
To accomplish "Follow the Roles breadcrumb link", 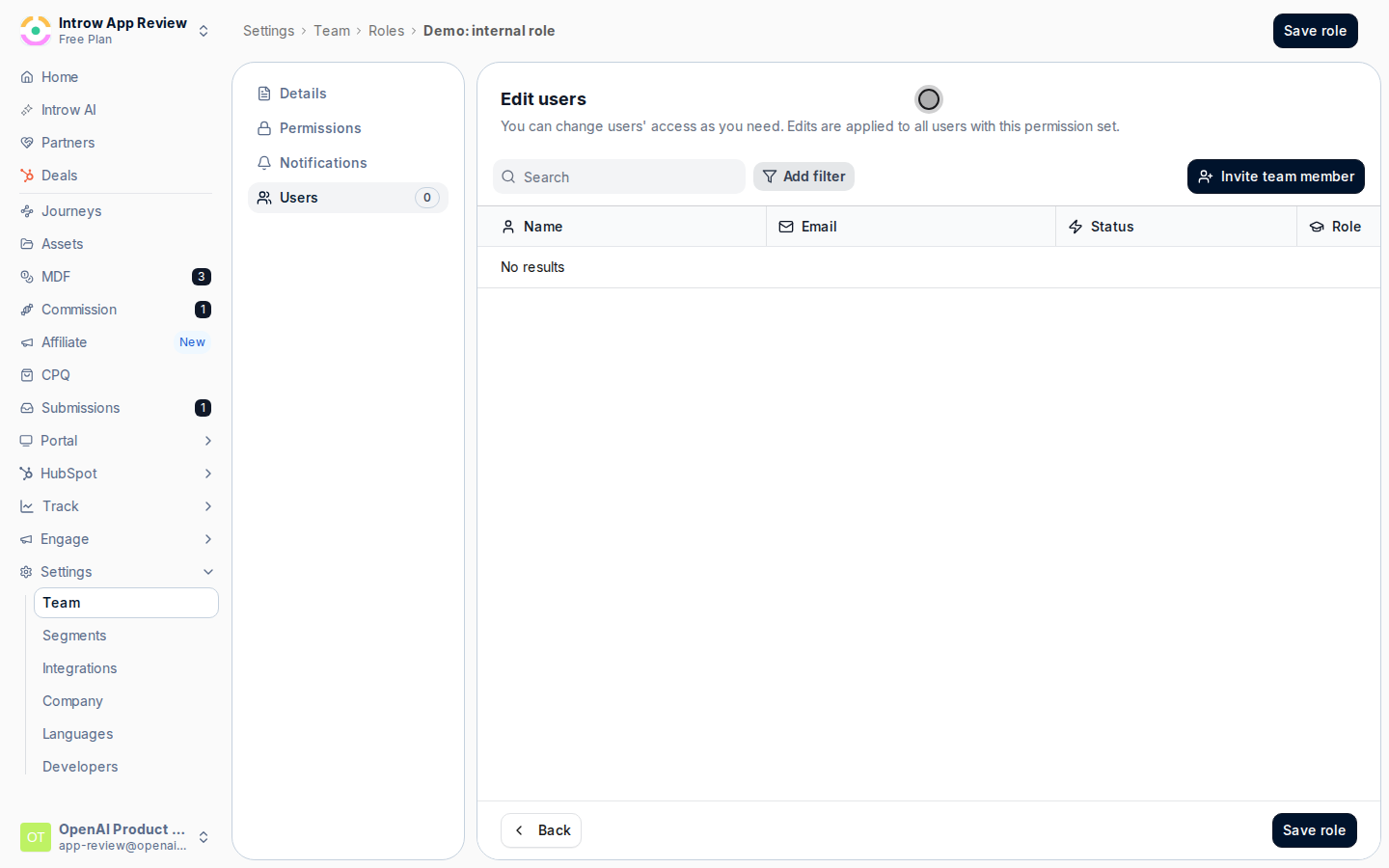I will point(387,31).
